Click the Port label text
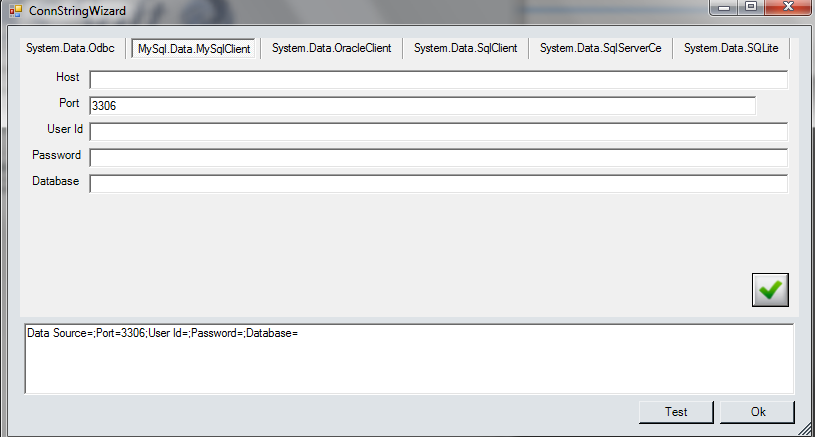The width and height of the screenshot is (815, 437). tap(69, 103)
